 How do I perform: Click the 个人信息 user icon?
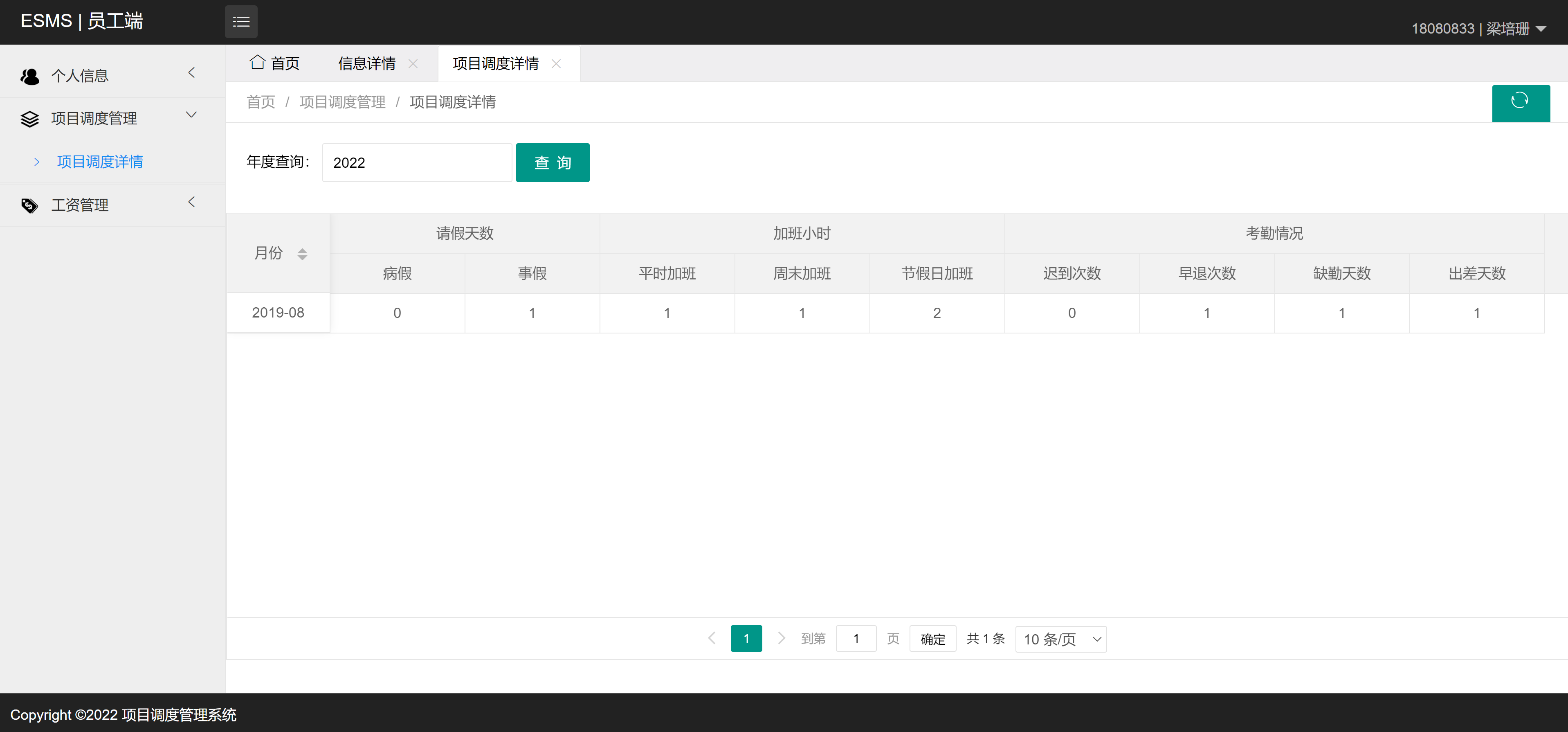pyautogui.click(x=30, y=76)
